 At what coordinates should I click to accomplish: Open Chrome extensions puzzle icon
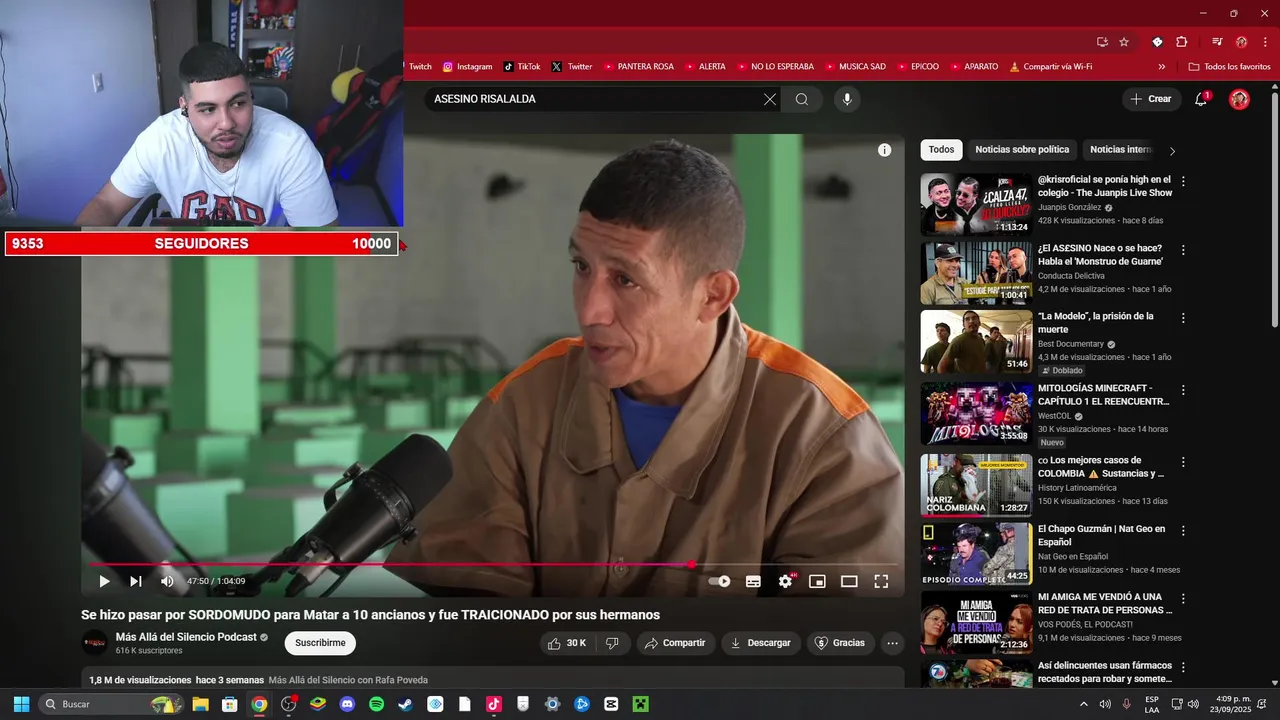point(1181,42)
